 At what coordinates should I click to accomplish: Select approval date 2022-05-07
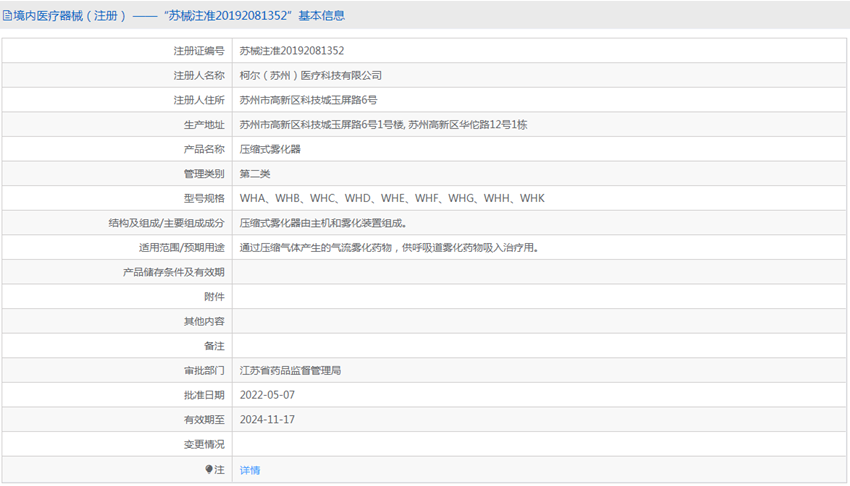(x=267, y=395)
